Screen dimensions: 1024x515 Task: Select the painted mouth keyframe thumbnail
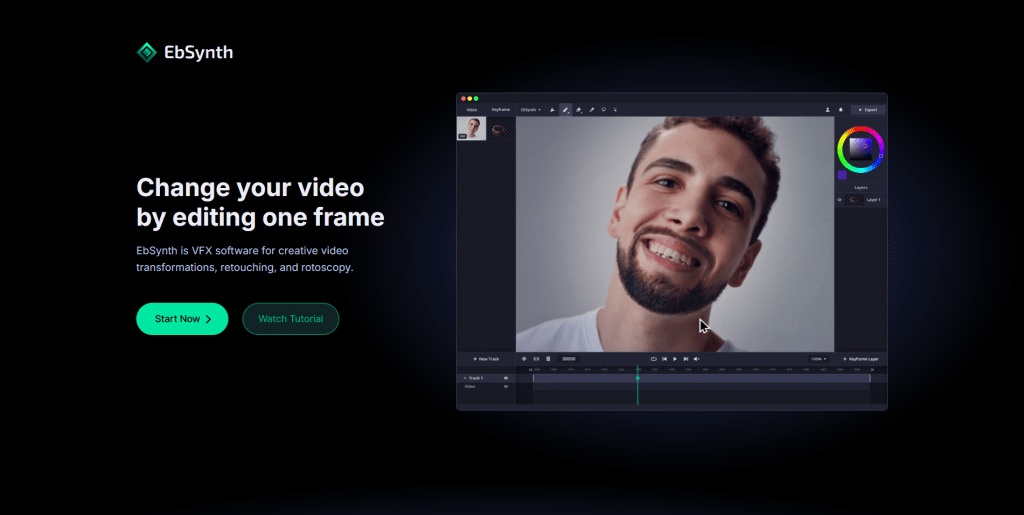click(x=499, y=130)
